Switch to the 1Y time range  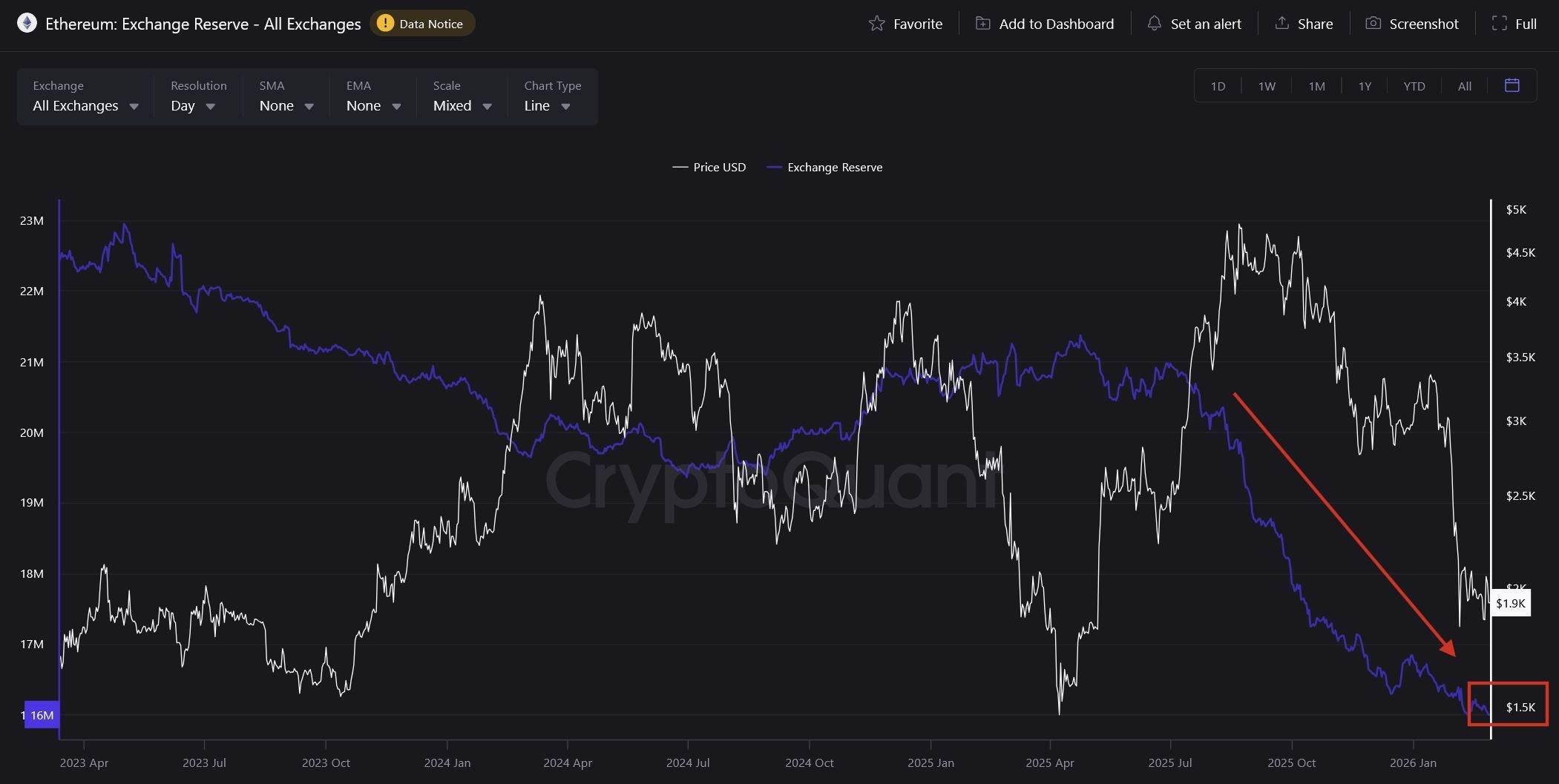tap(1365, 85)
